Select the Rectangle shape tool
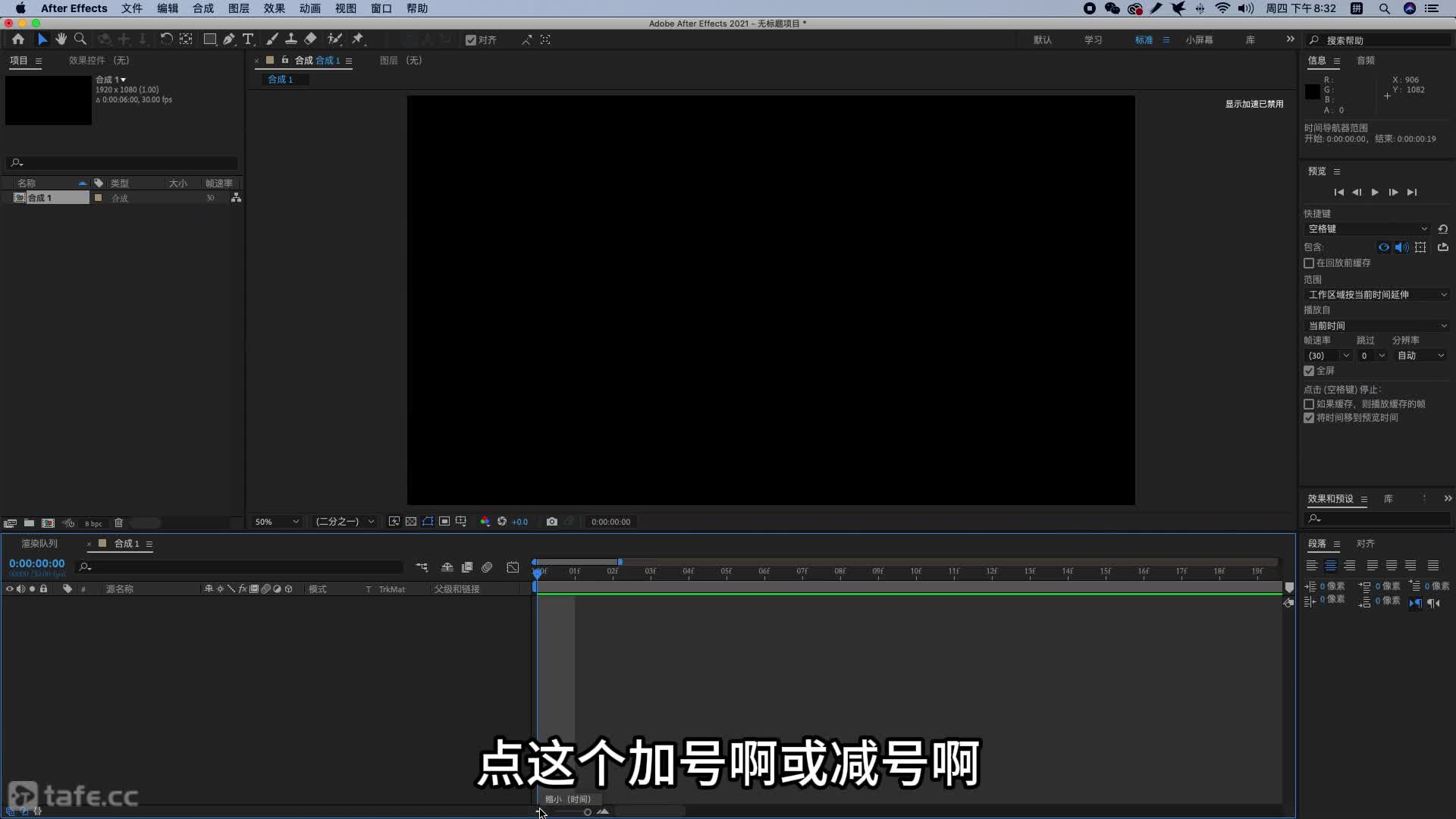Screen dimensions: 1456x819 pyautogui.click(x=210, y=39)
